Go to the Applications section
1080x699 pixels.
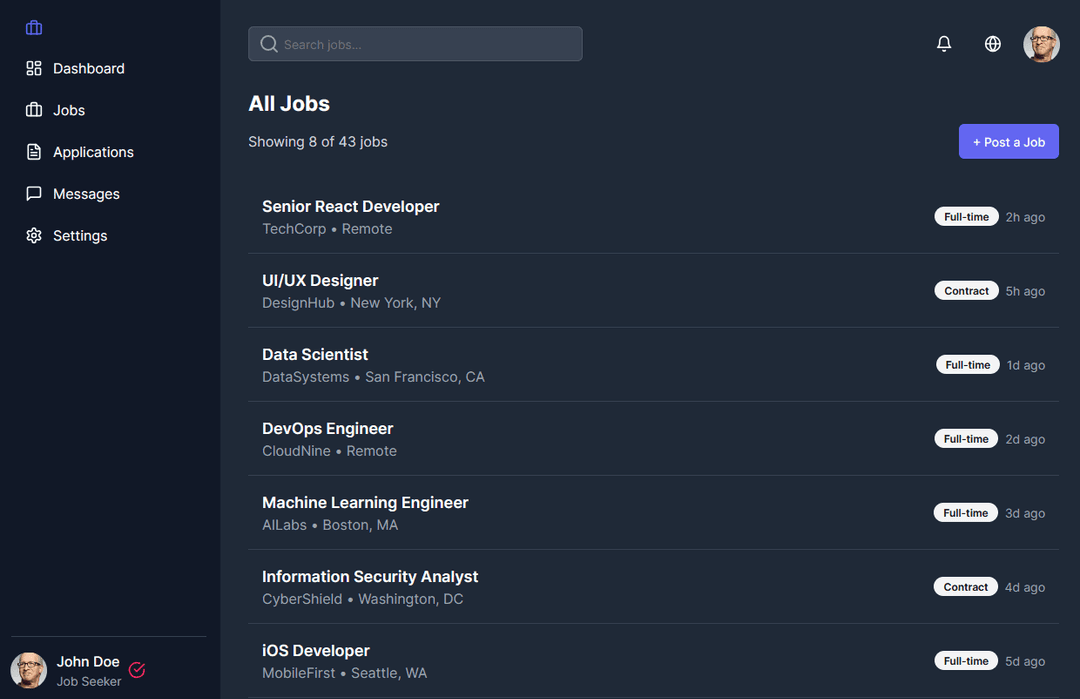pos(93,151)
